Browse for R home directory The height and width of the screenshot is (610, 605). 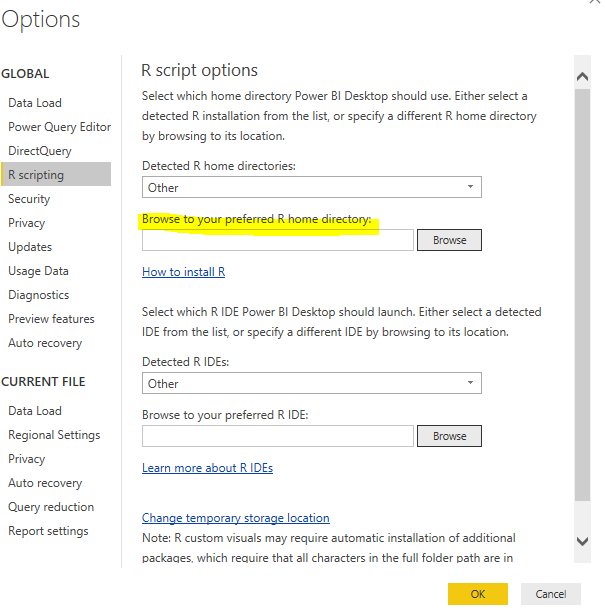point(449,240)
